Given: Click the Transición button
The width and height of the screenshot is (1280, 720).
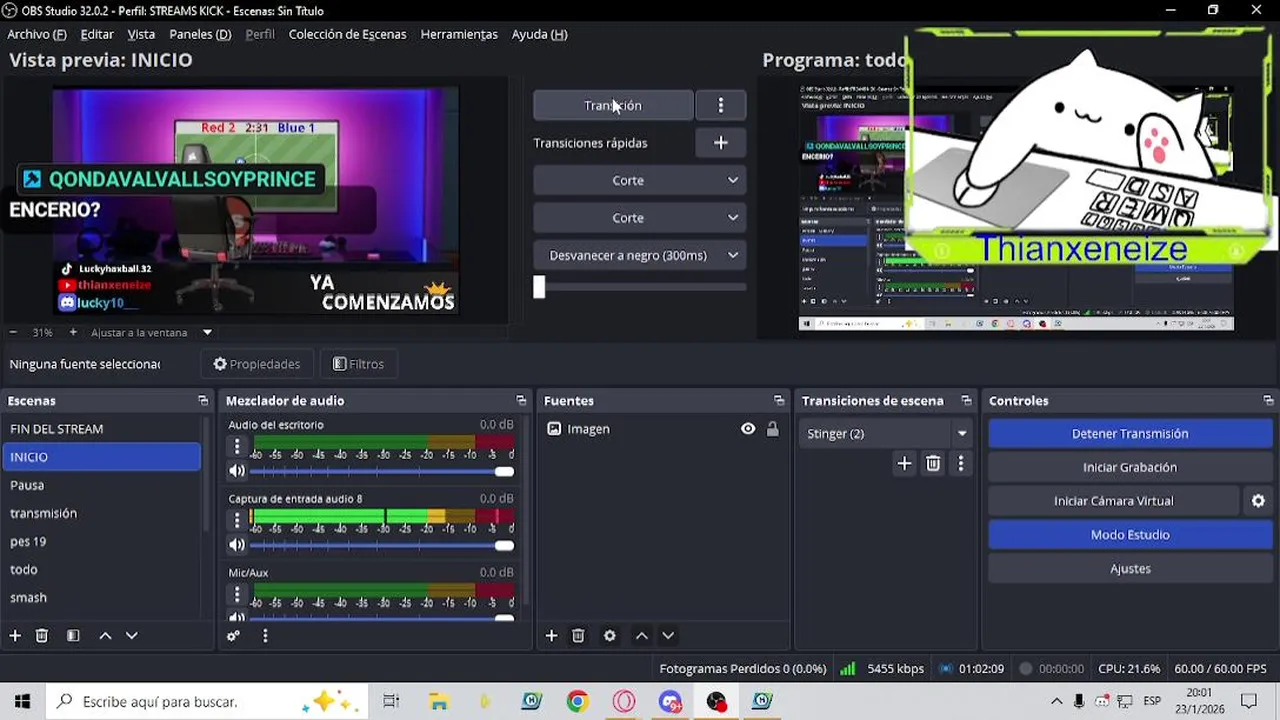Looking at the screenshot, I should pyautogui.click(x=613, y=105).
